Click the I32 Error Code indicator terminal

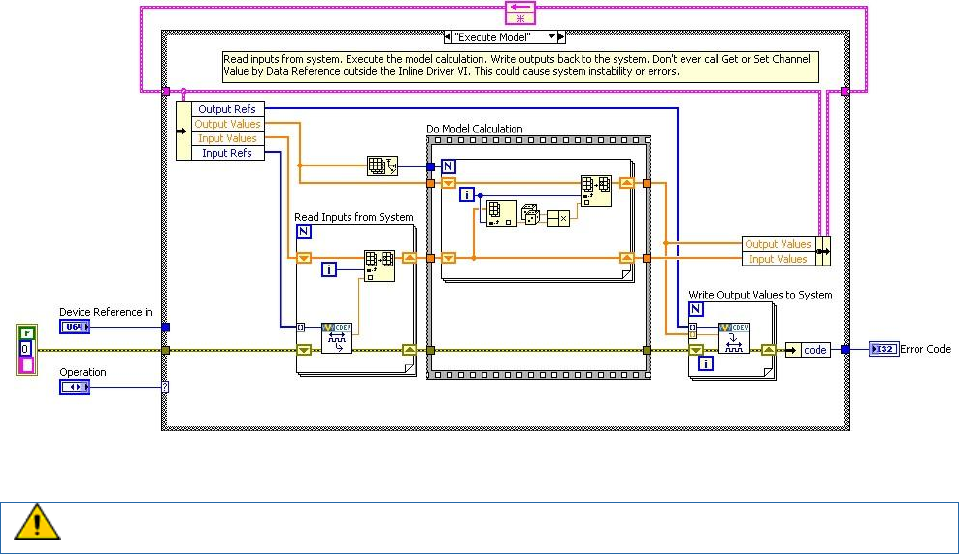tap(884, 349)
